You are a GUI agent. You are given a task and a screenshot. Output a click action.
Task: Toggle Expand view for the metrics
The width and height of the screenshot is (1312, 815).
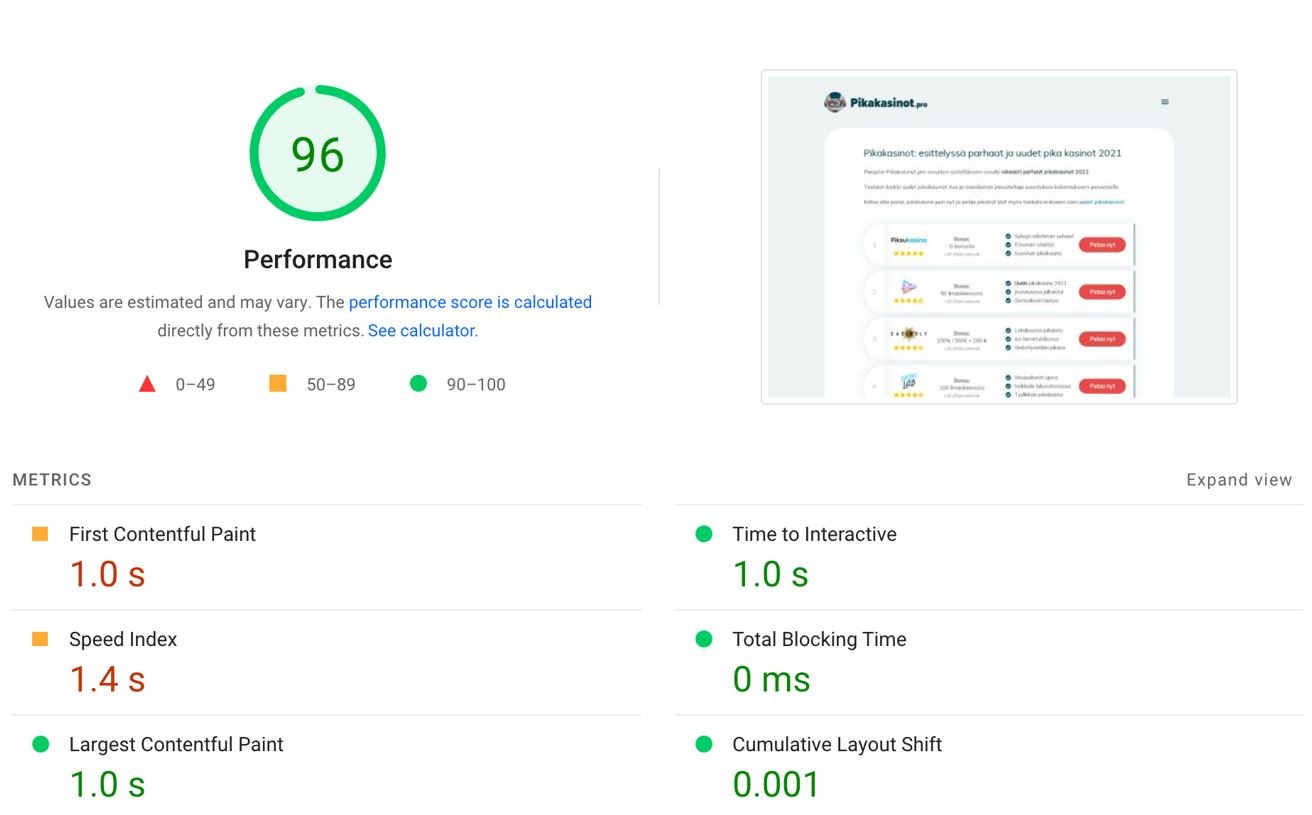(1238, 480)
